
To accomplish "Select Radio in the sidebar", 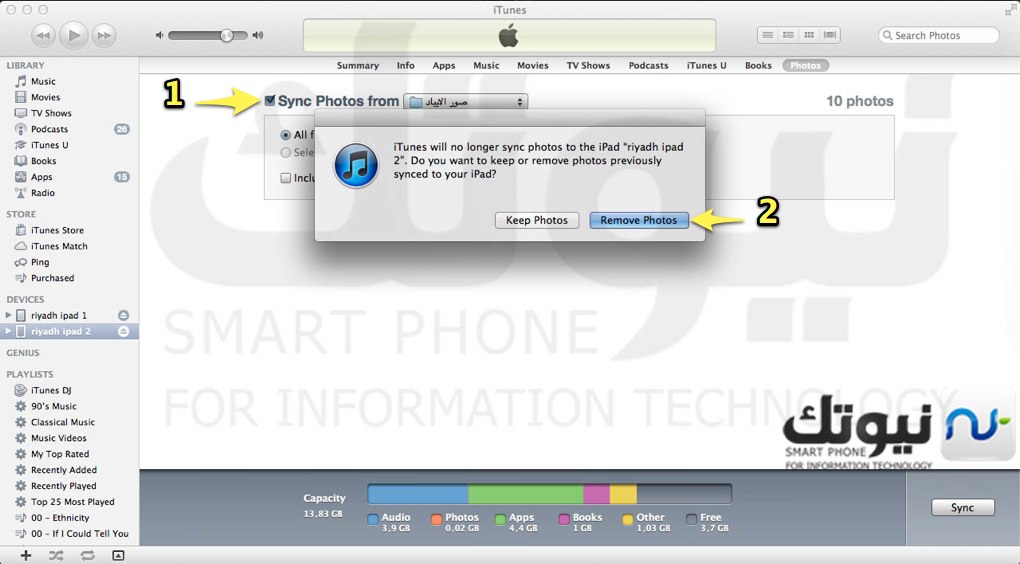I will 43,193.
